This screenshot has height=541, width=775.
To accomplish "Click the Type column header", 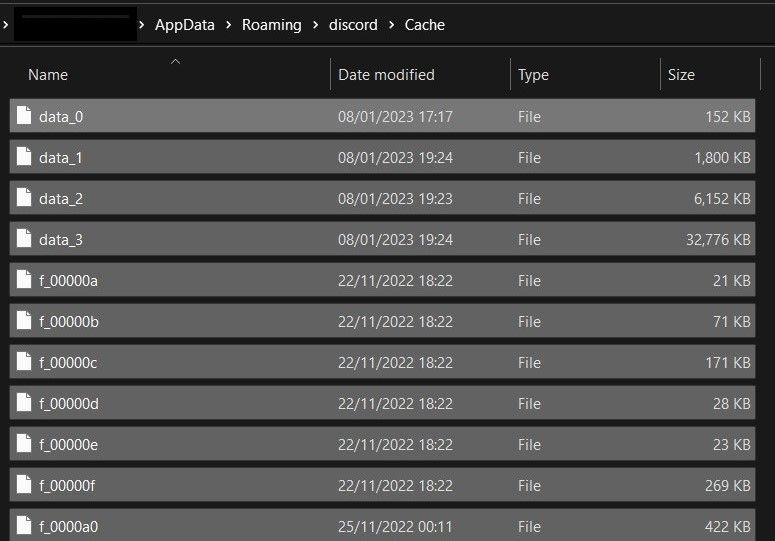I will (x=533, y=75).
